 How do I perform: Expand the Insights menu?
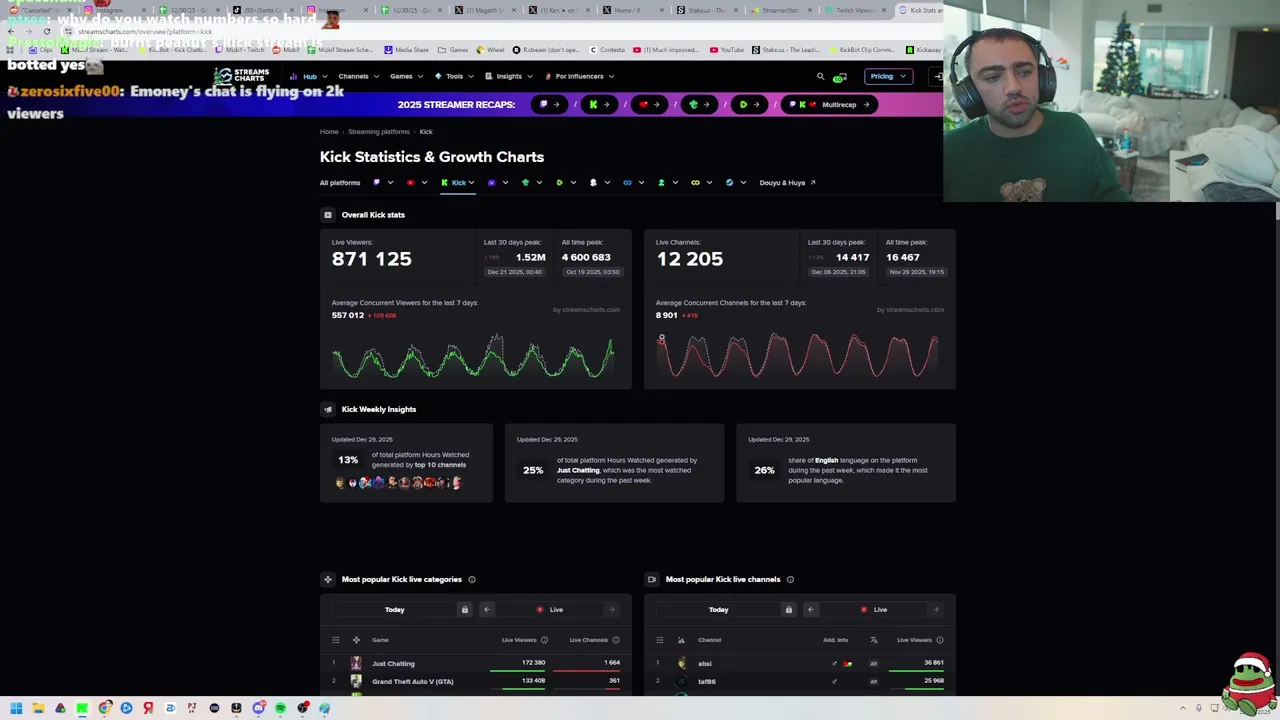click(x=508, y=76)
